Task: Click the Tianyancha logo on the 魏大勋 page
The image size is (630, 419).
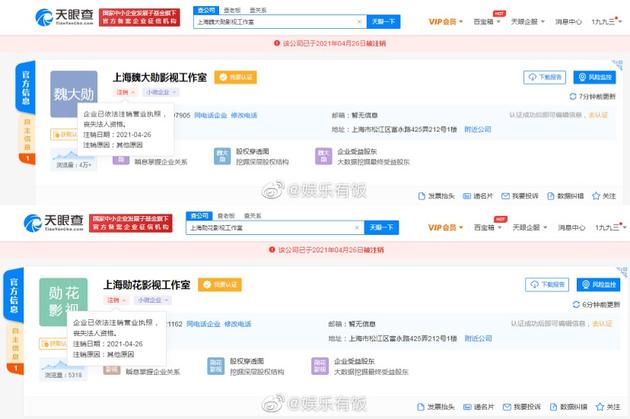Action: 64,17
